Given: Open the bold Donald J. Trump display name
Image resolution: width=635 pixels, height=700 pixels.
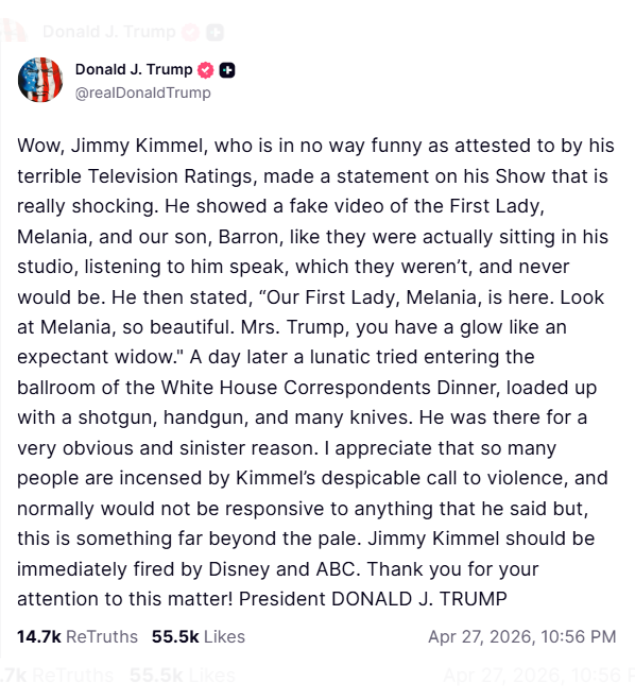Looking at the screenshot, I should 136,70.
